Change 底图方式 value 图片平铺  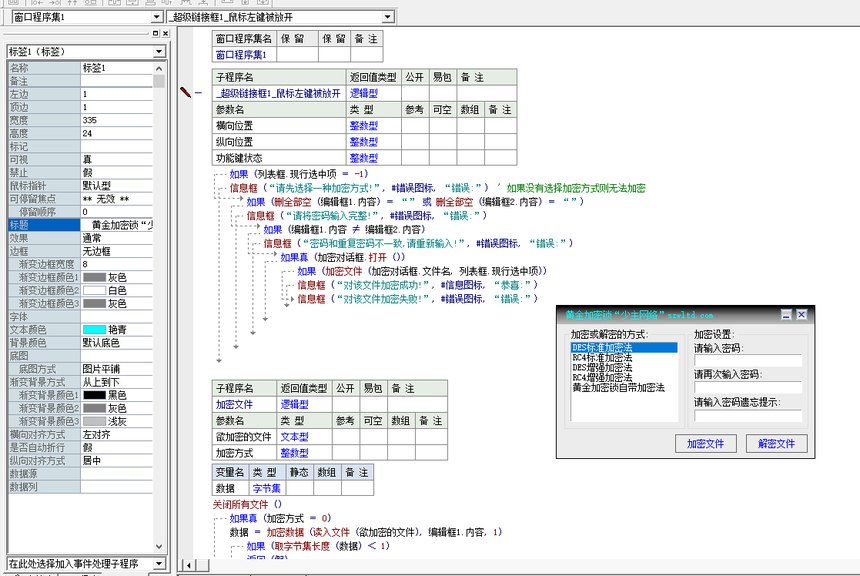pos(117,369)
